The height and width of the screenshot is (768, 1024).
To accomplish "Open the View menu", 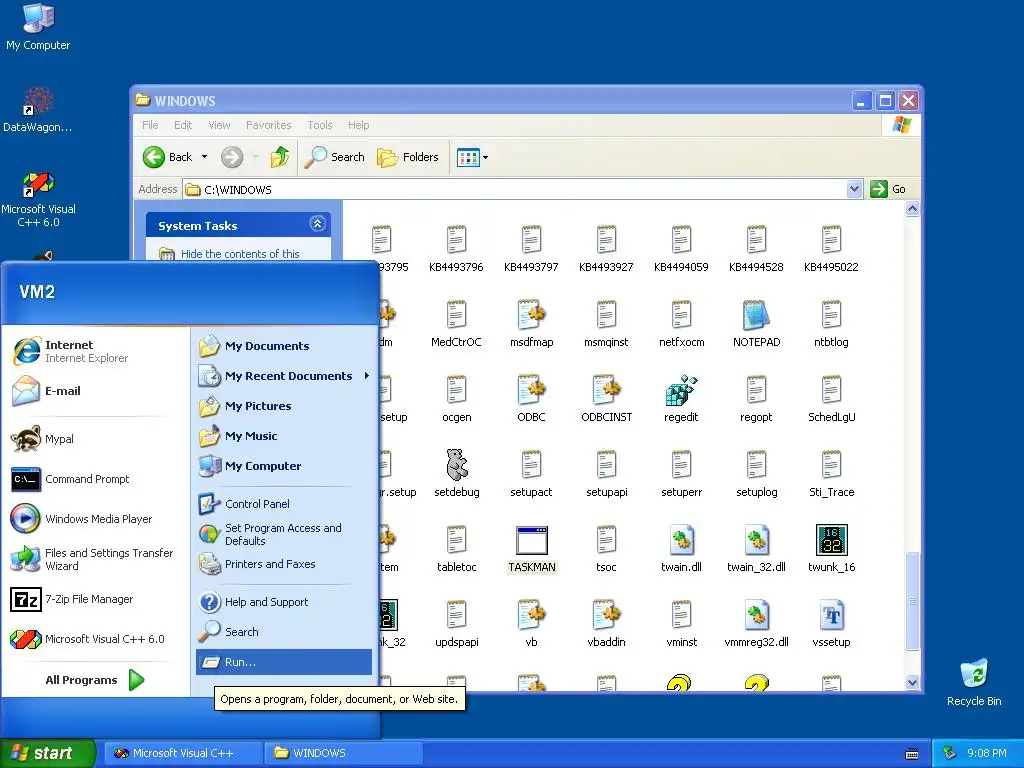I will 219,125.
